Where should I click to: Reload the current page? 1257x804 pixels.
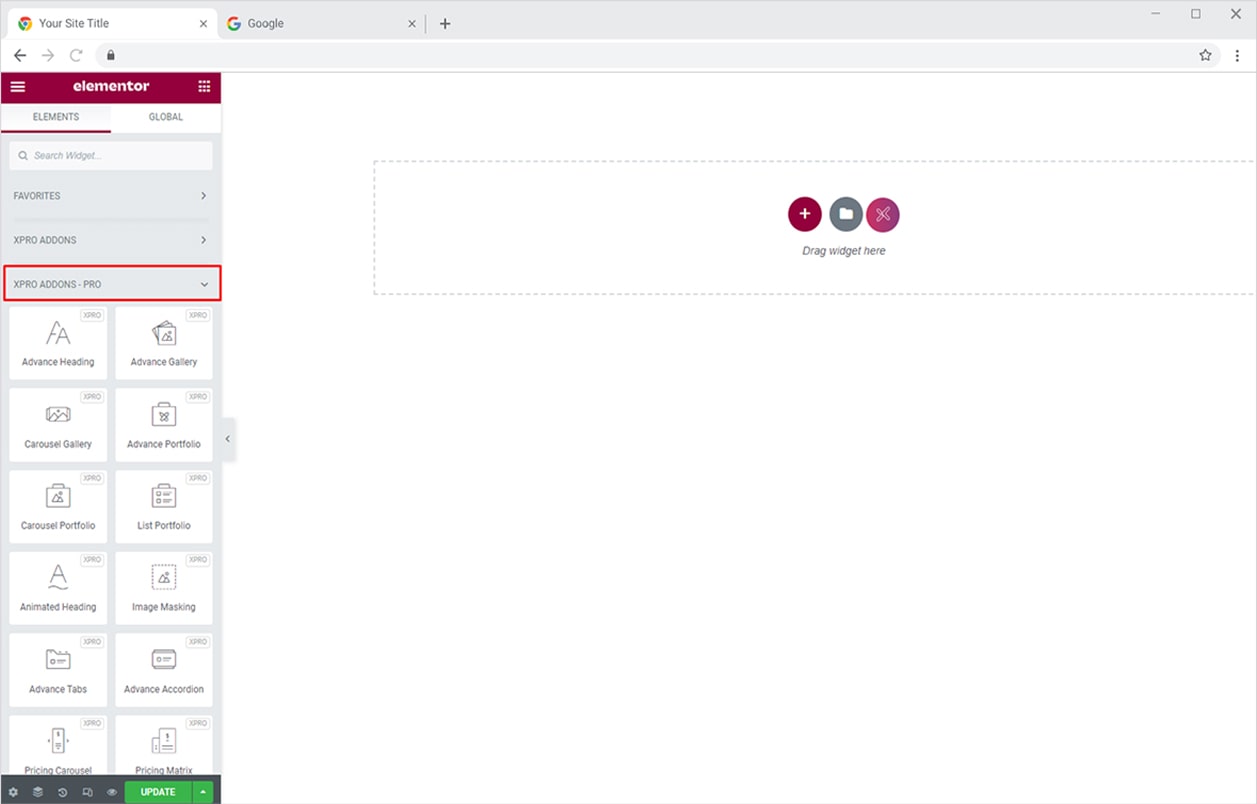click(x=76, y=55)
